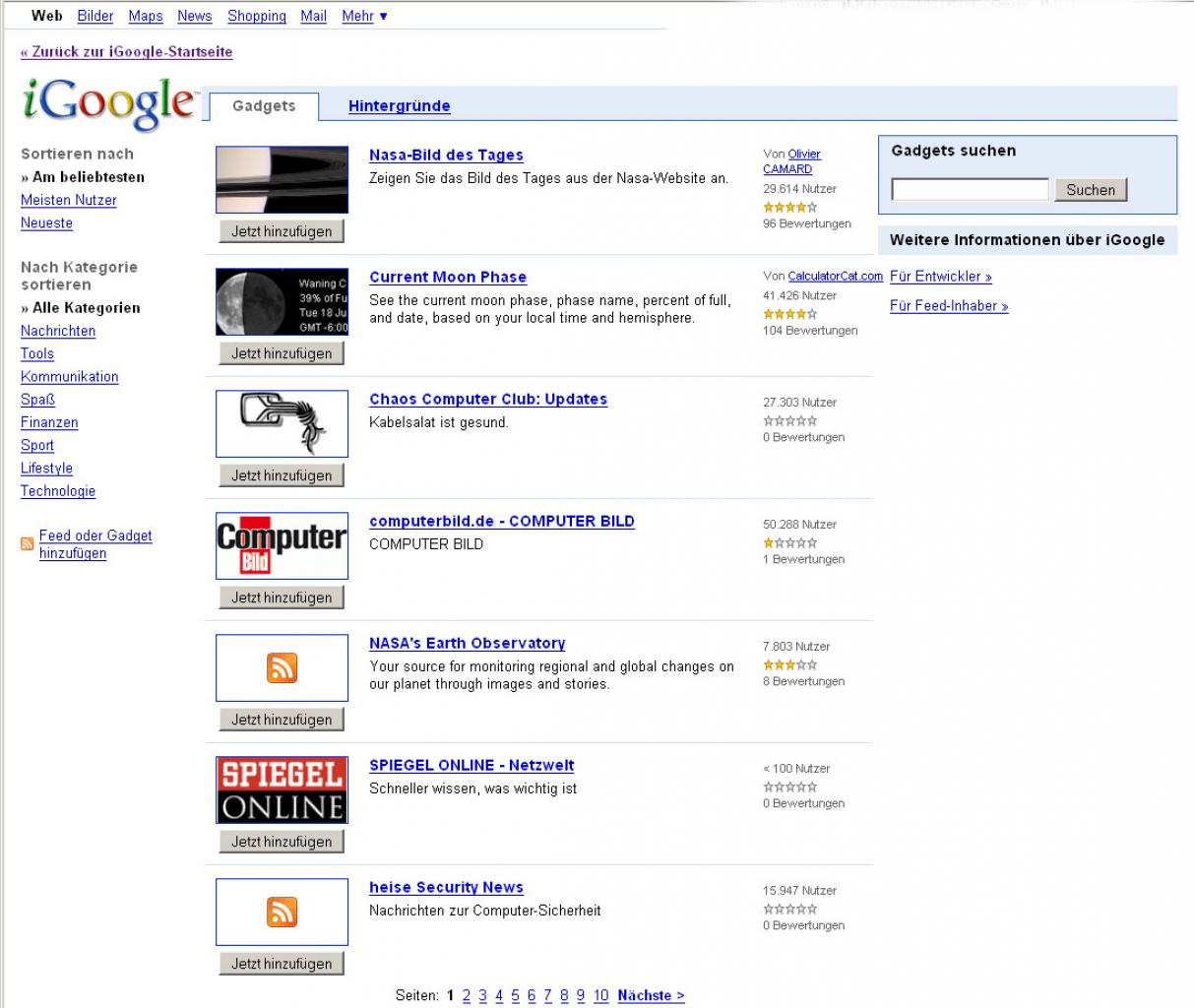Filter by Finanzen category
Viewport: 1194px width, 1008px height.
click(x=49, y=422)
